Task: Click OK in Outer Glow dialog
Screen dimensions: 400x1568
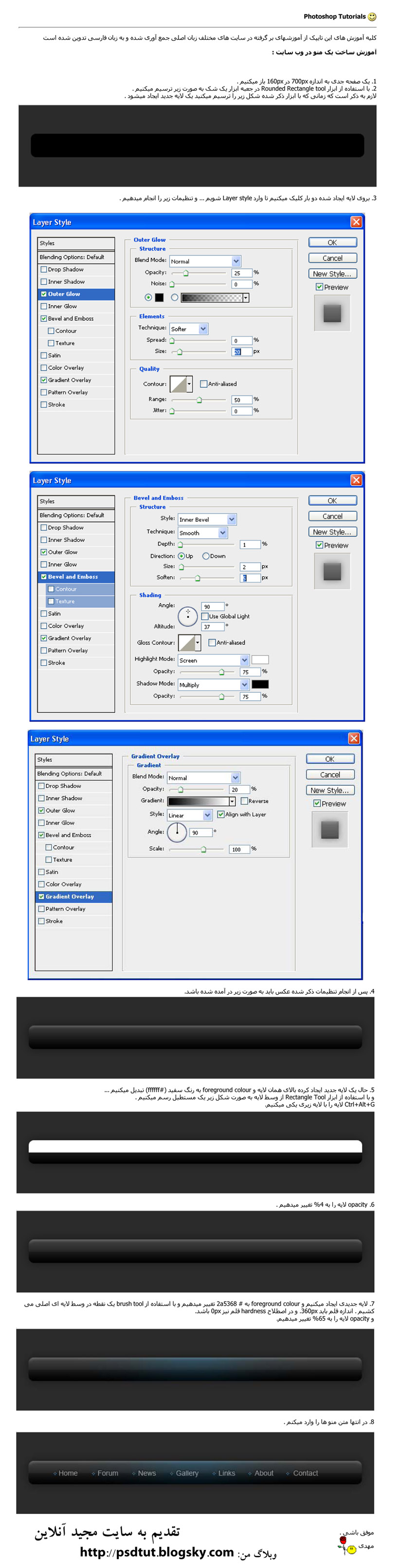Action: (332, 242)
